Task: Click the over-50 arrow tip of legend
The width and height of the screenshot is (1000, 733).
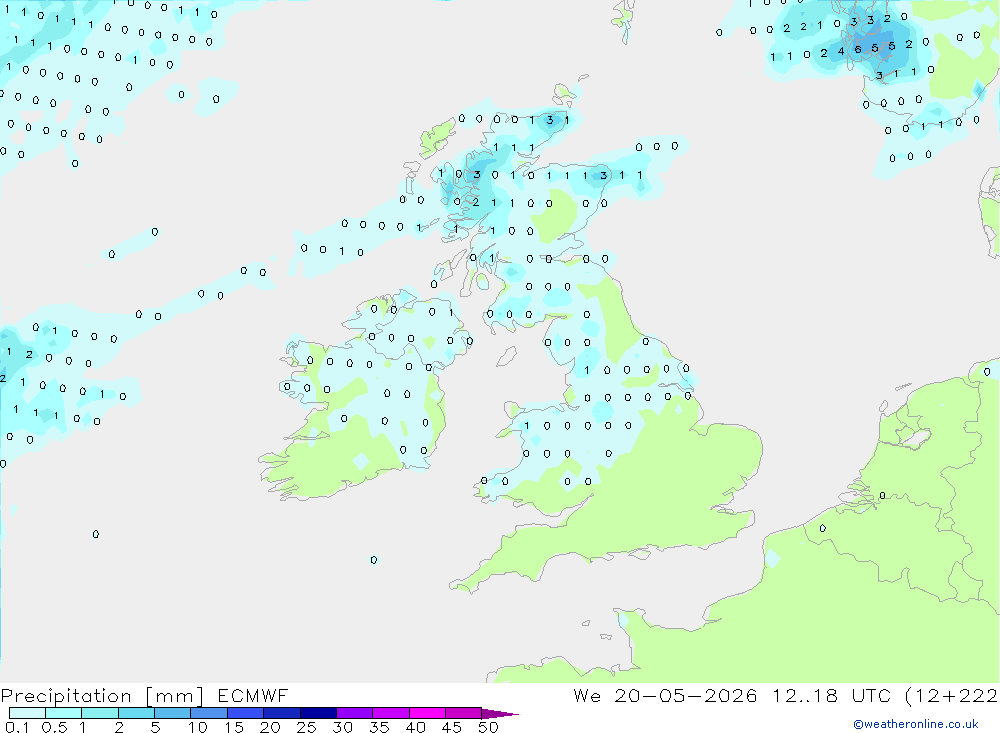Action: (499, 714)
